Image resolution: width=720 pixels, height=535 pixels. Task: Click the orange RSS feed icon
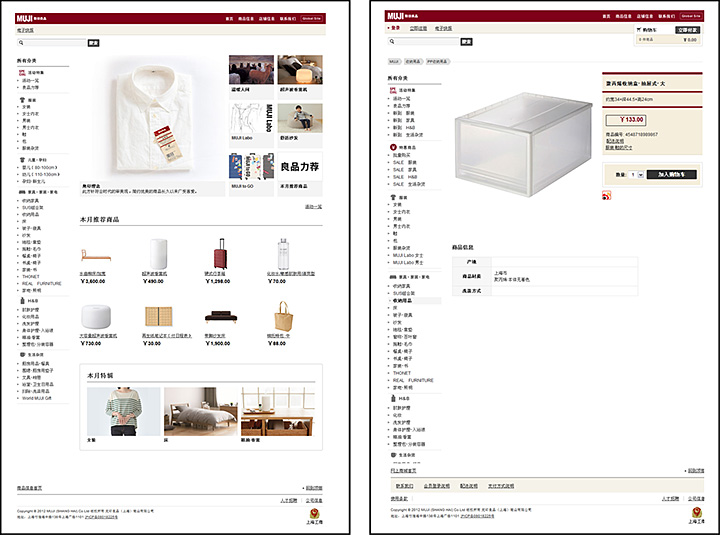(607, 196)
